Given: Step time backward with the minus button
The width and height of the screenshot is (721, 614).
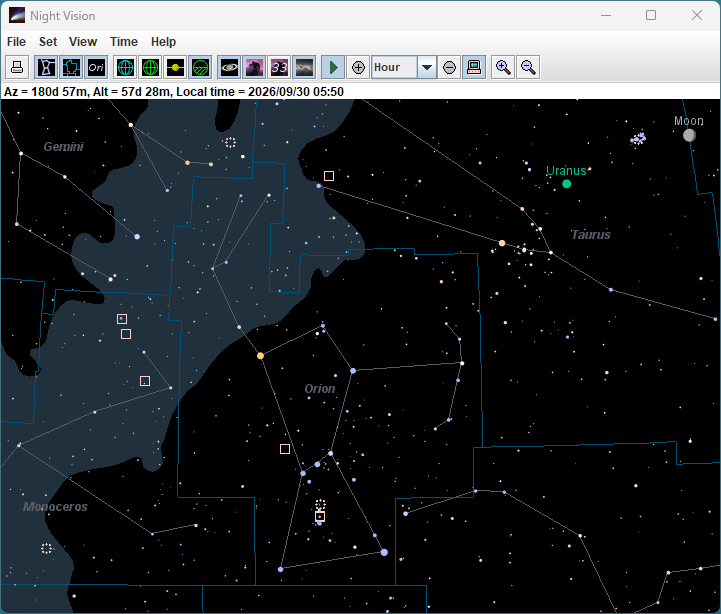Looking at the screenshot, I should pyautogui.click(x=449, y=68).
